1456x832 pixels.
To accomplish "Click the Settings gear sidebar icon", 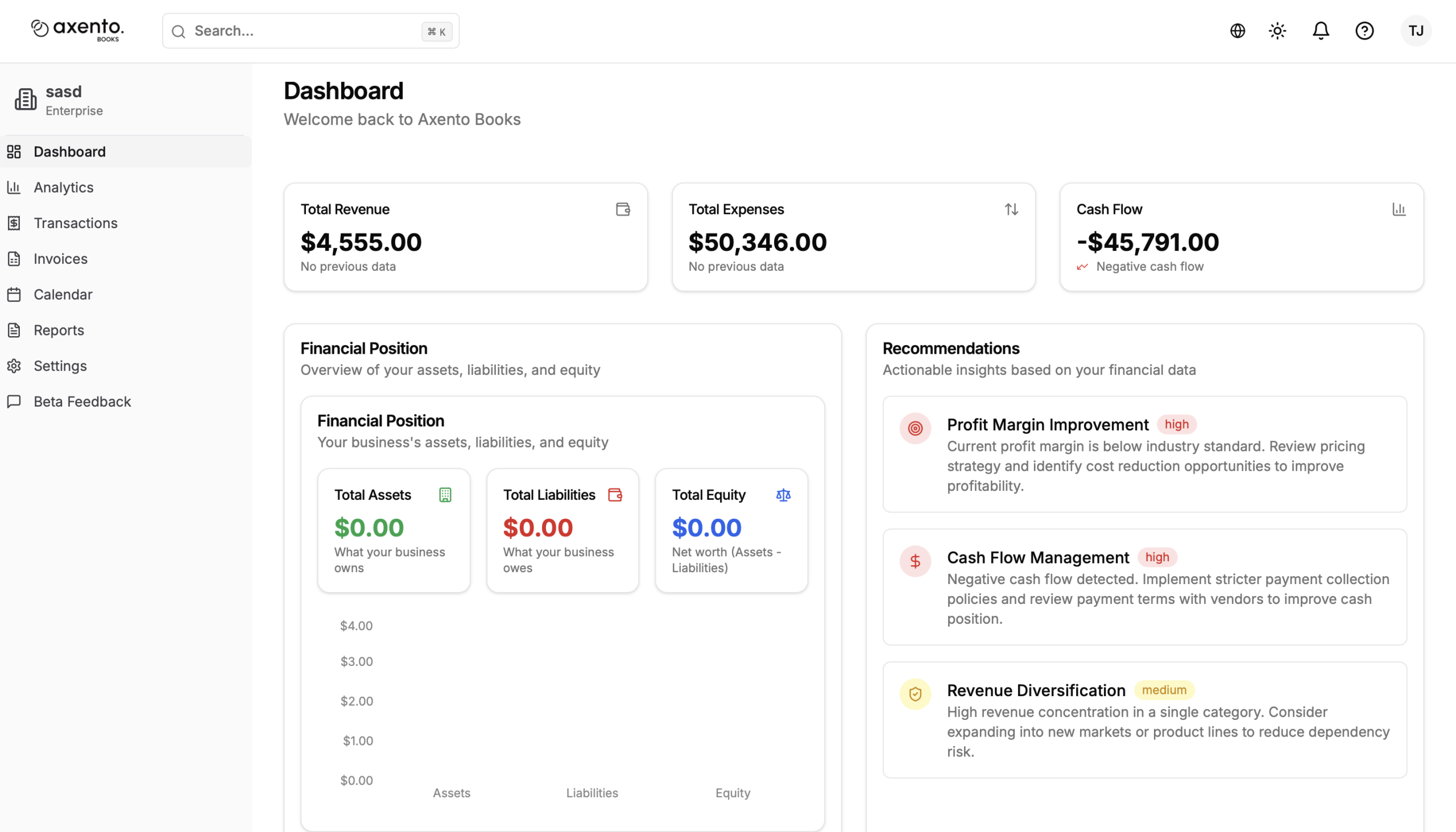I will (14, 366).
